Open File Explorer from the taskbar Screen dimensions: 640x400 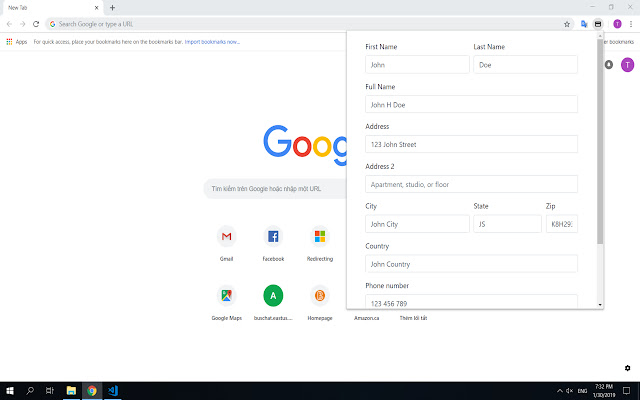[x=71, y=391]
